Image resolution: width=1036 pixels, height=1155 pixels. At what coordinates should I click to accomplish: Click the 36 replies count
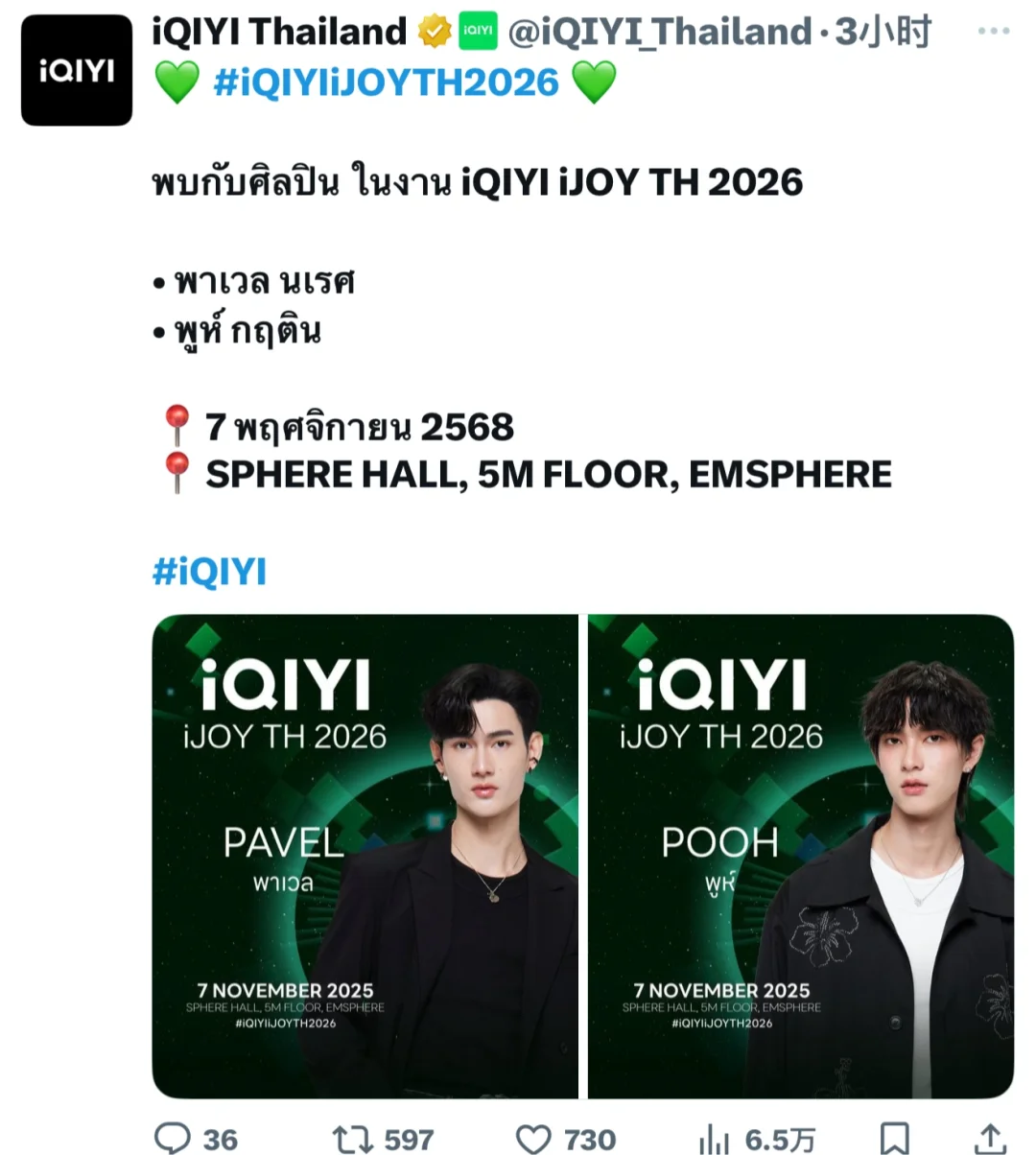(x=220, y=1139)
